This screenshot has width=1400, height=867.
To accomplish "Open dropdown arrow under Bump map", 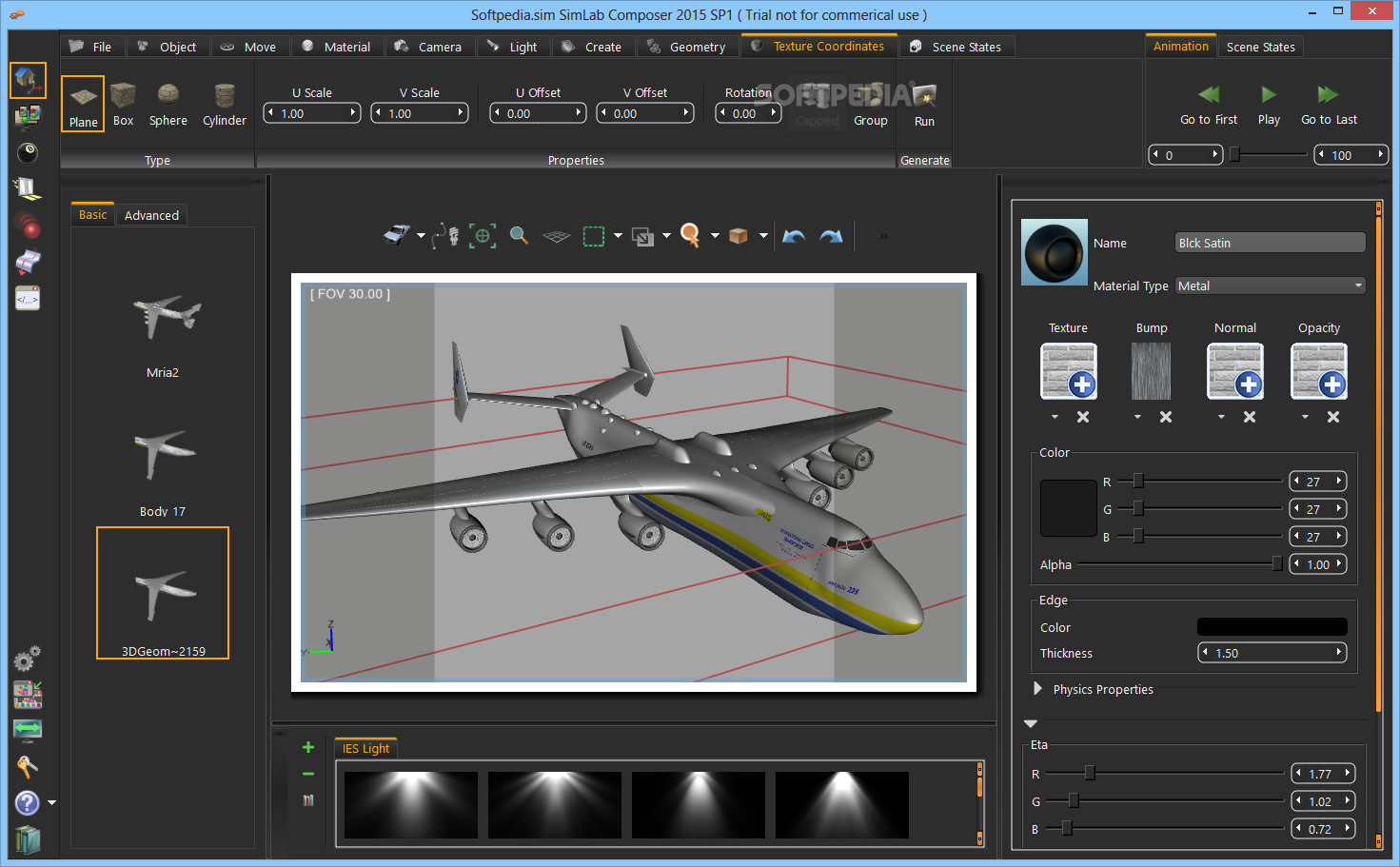I will point(1137,417).
